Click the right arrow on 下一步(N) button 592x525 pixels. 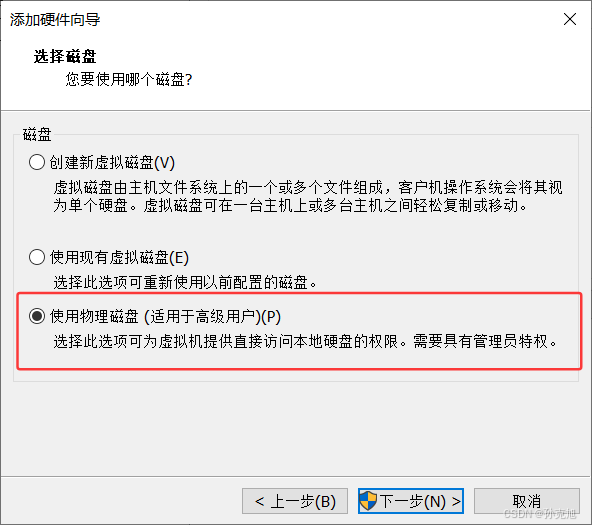tap(456, 501)
